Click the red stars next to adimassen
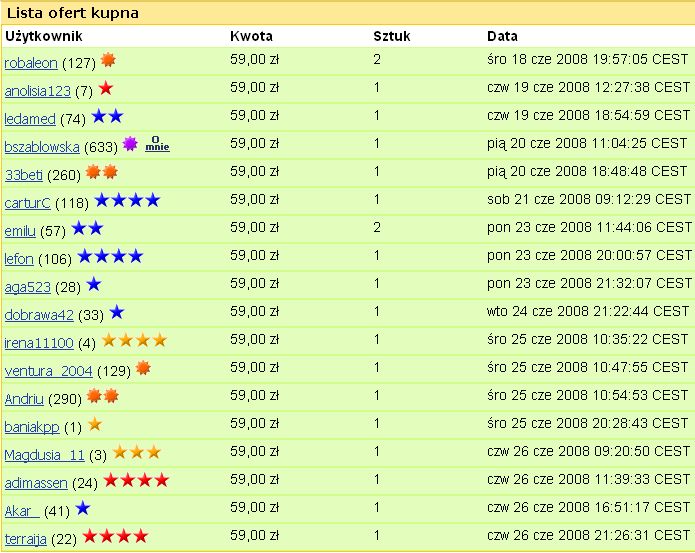Viewport: 695px width, 553px height. (x=136, y=481)
